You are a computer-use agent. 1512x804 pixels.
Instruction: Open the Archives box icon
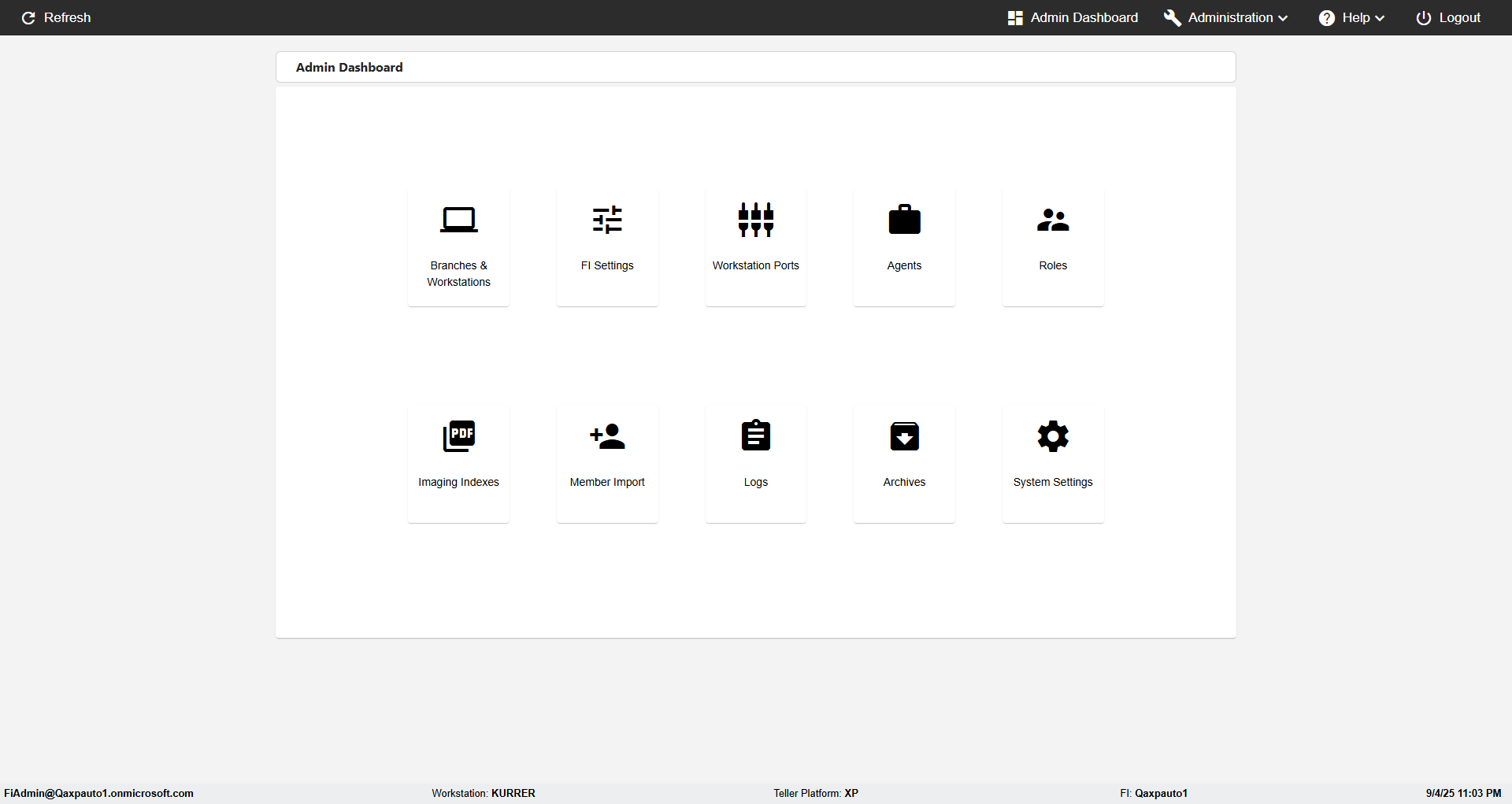(904, 436)
